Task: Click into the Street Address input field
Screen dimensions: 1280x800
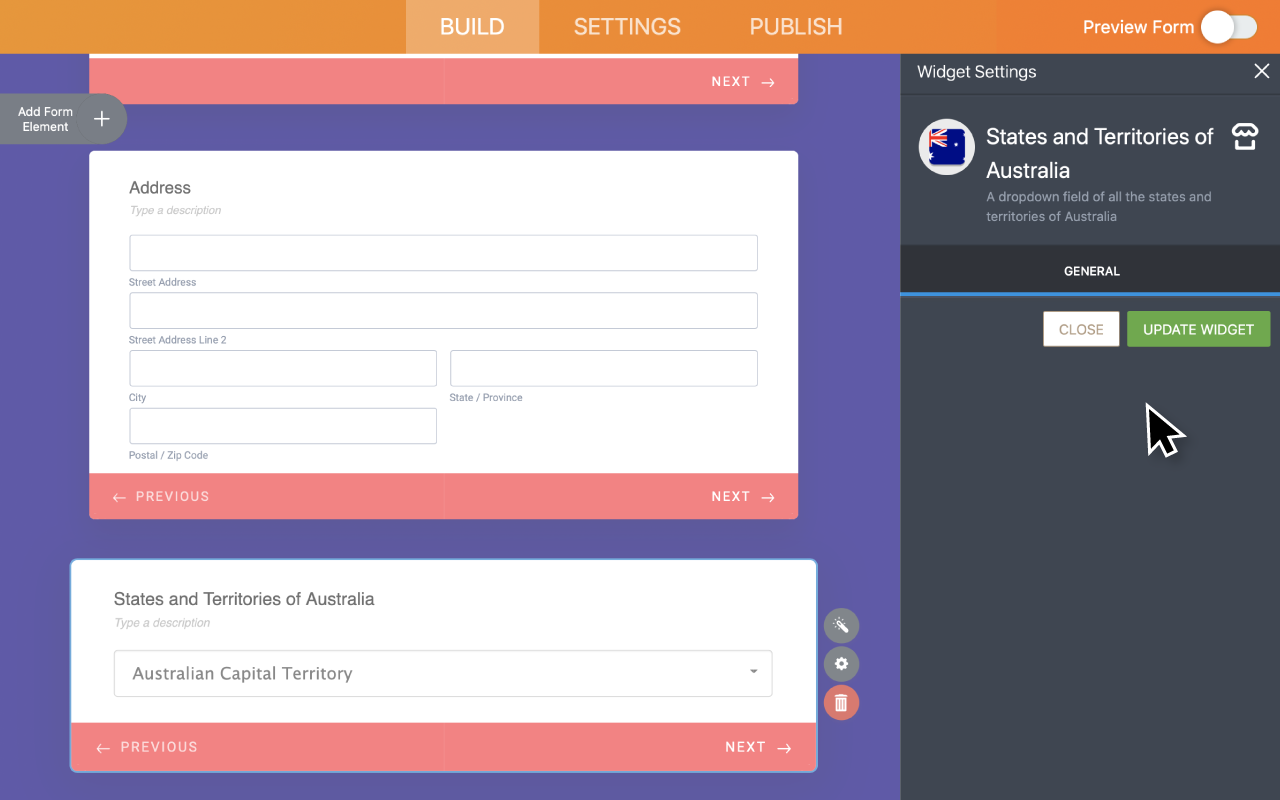Action: click(x=443, y=253)
